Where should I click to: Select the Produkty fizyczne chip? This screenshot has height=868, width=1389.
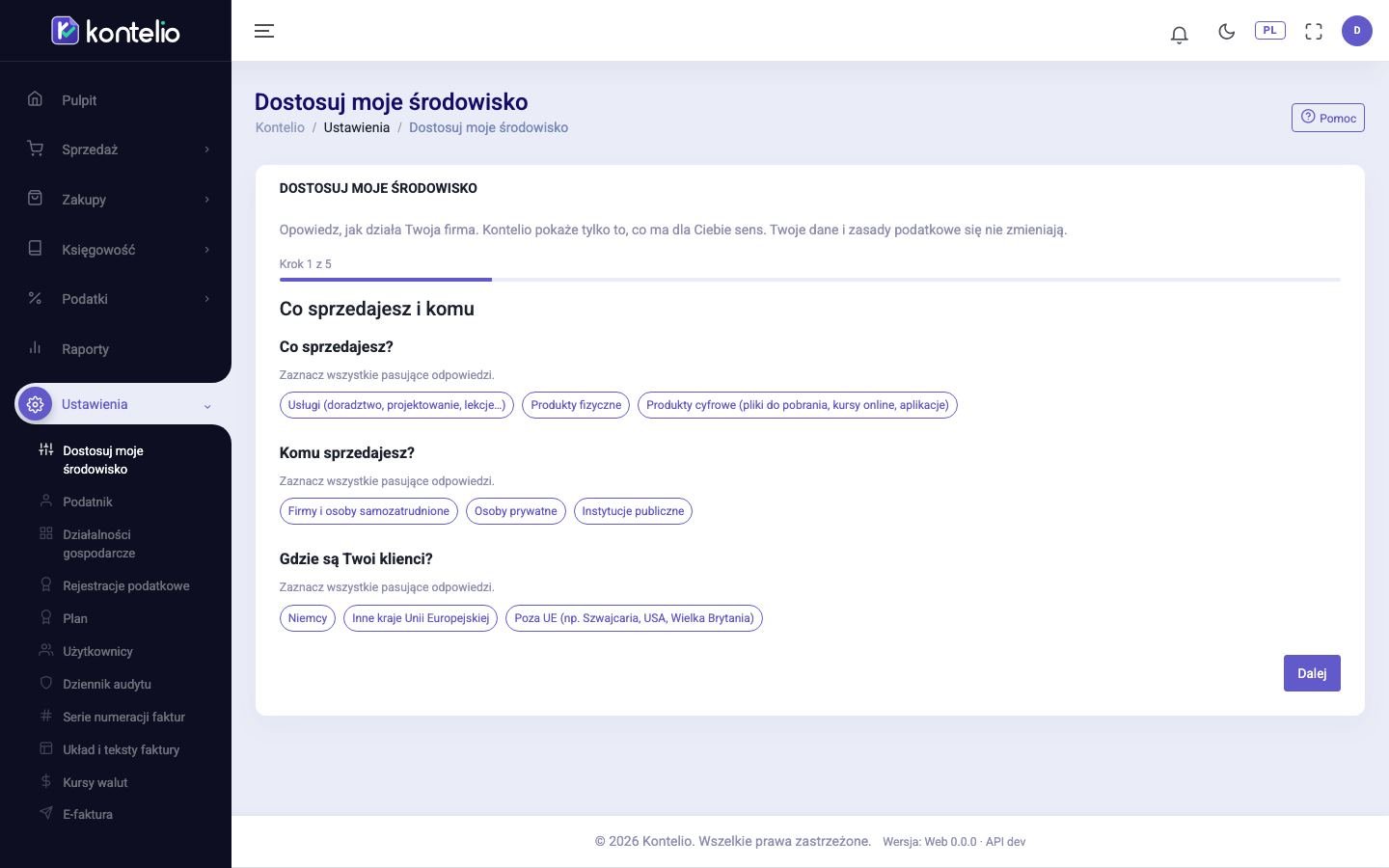576,405
